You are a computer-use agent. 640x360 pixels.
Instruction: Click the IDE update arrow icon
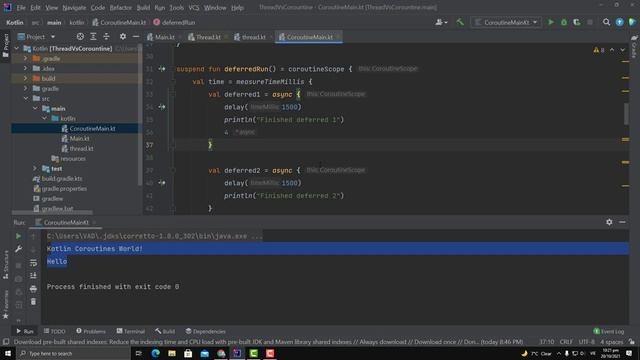coord(620,22)
